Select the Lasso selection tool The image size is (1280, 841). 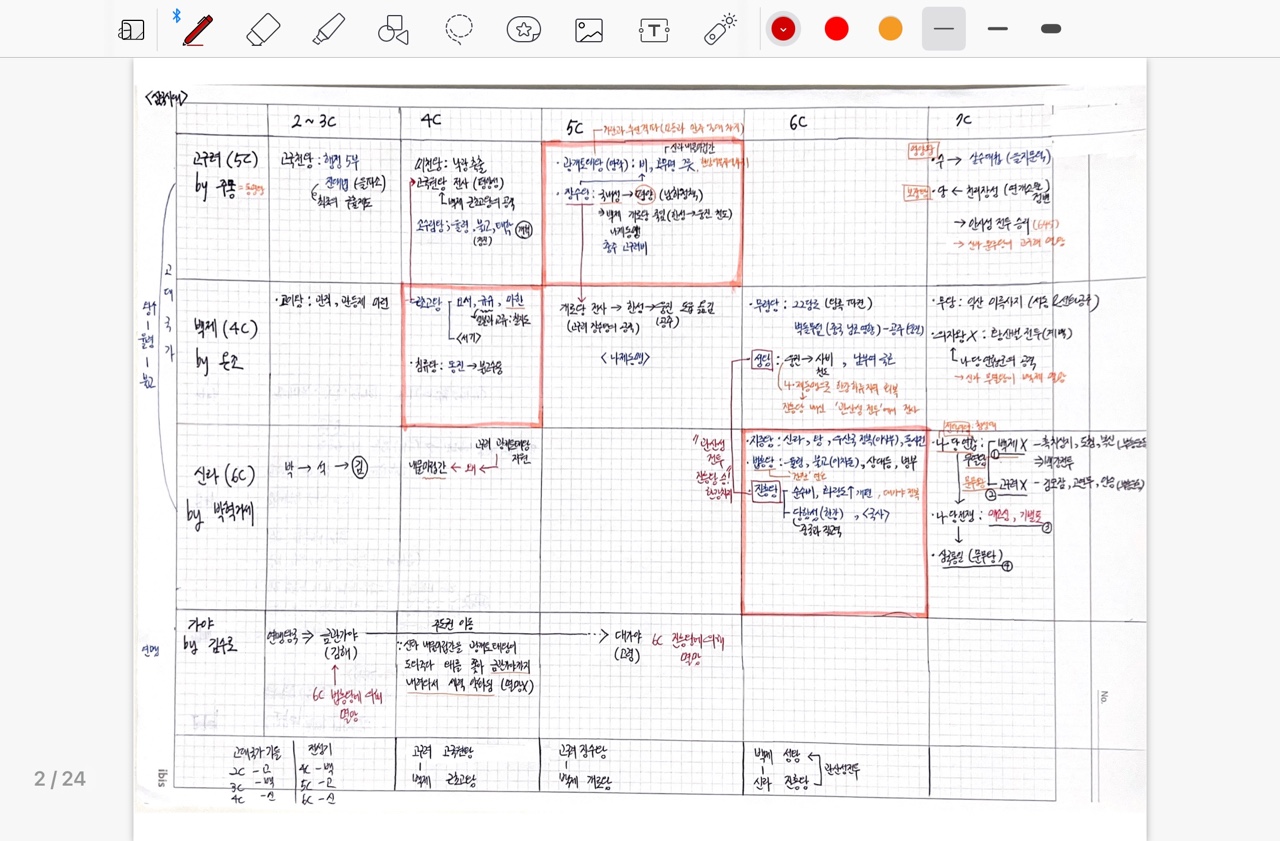point(459,29)
